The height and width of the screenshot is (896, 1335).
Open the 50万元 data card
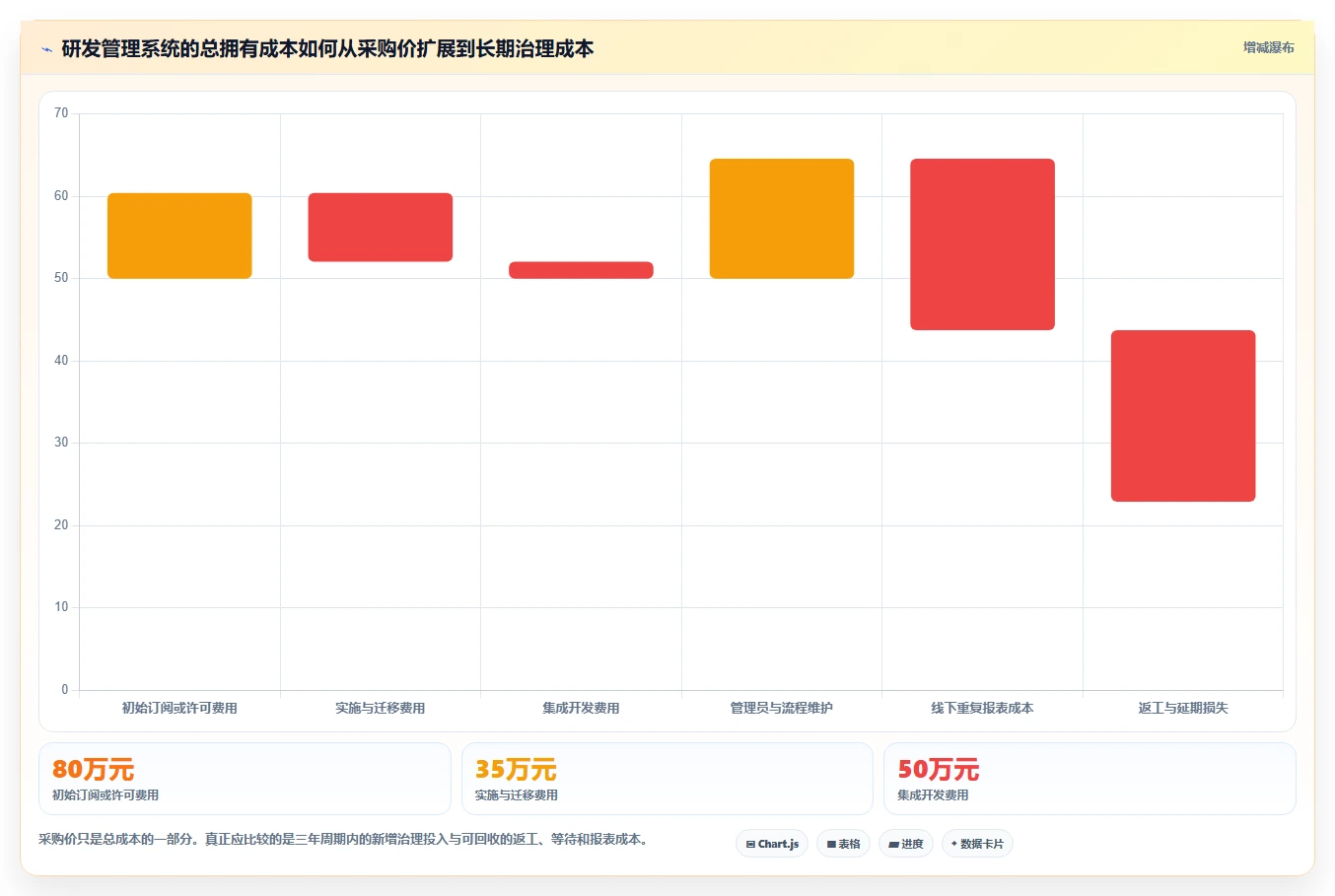tap(1089, 779)
